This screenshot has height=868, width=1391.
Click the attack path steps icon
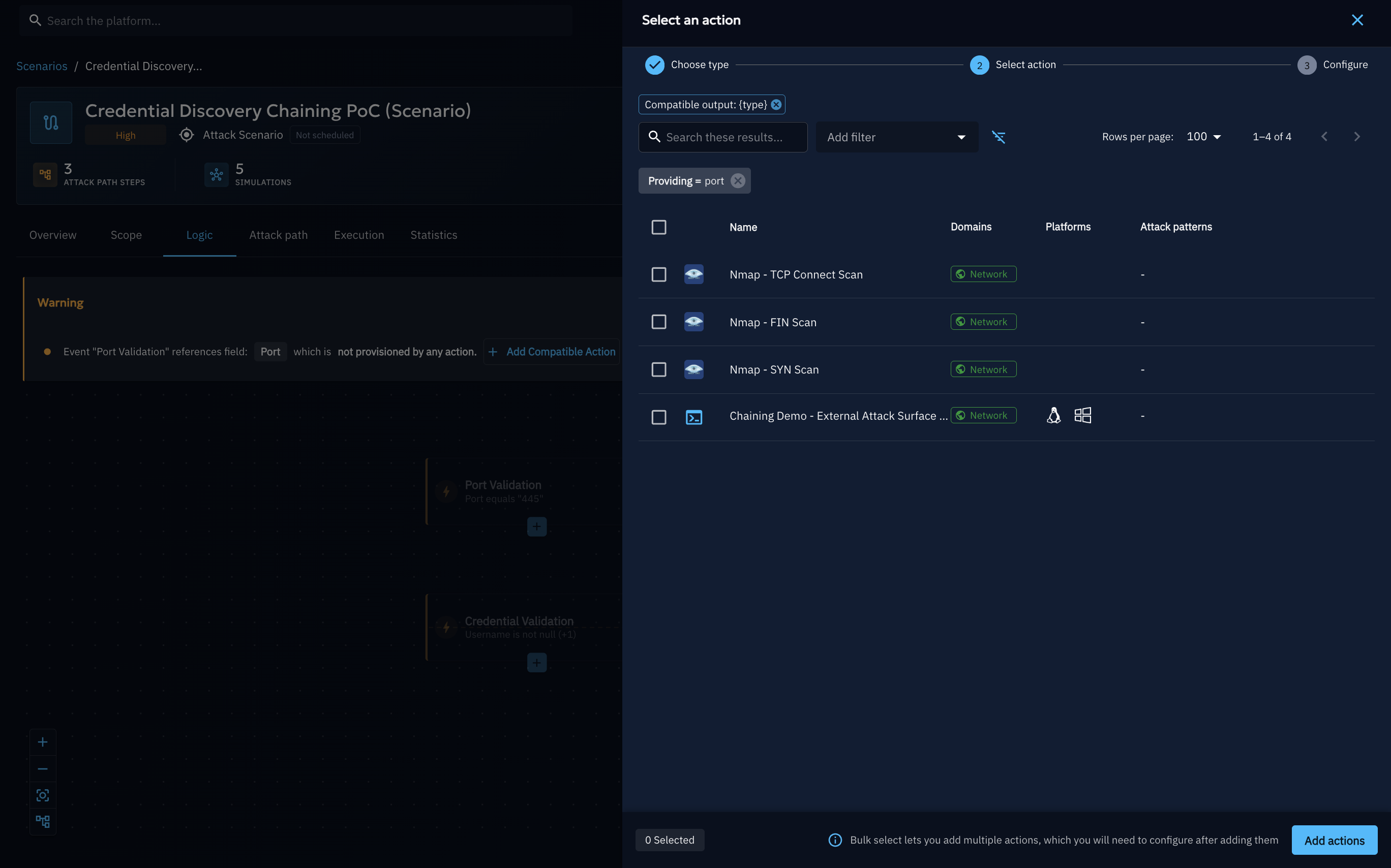coord(45,174)
